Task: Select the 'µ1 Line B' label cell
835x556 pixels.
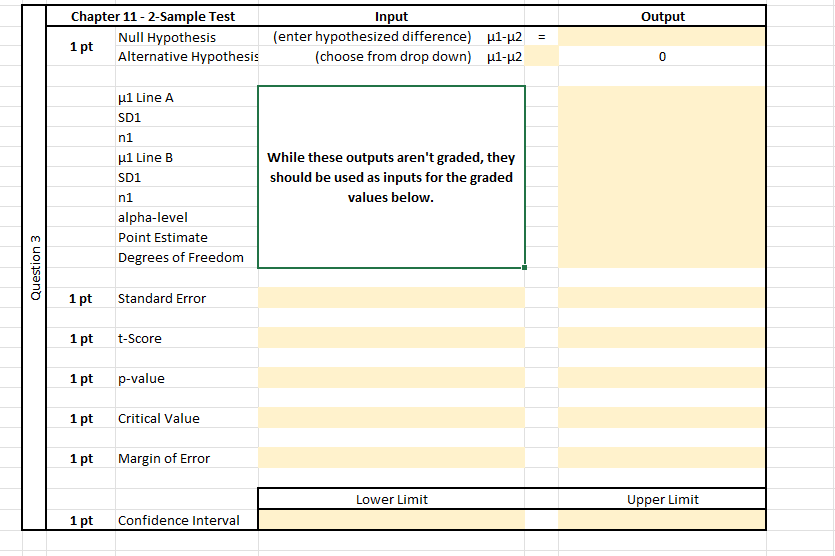Action: (187, 157)
